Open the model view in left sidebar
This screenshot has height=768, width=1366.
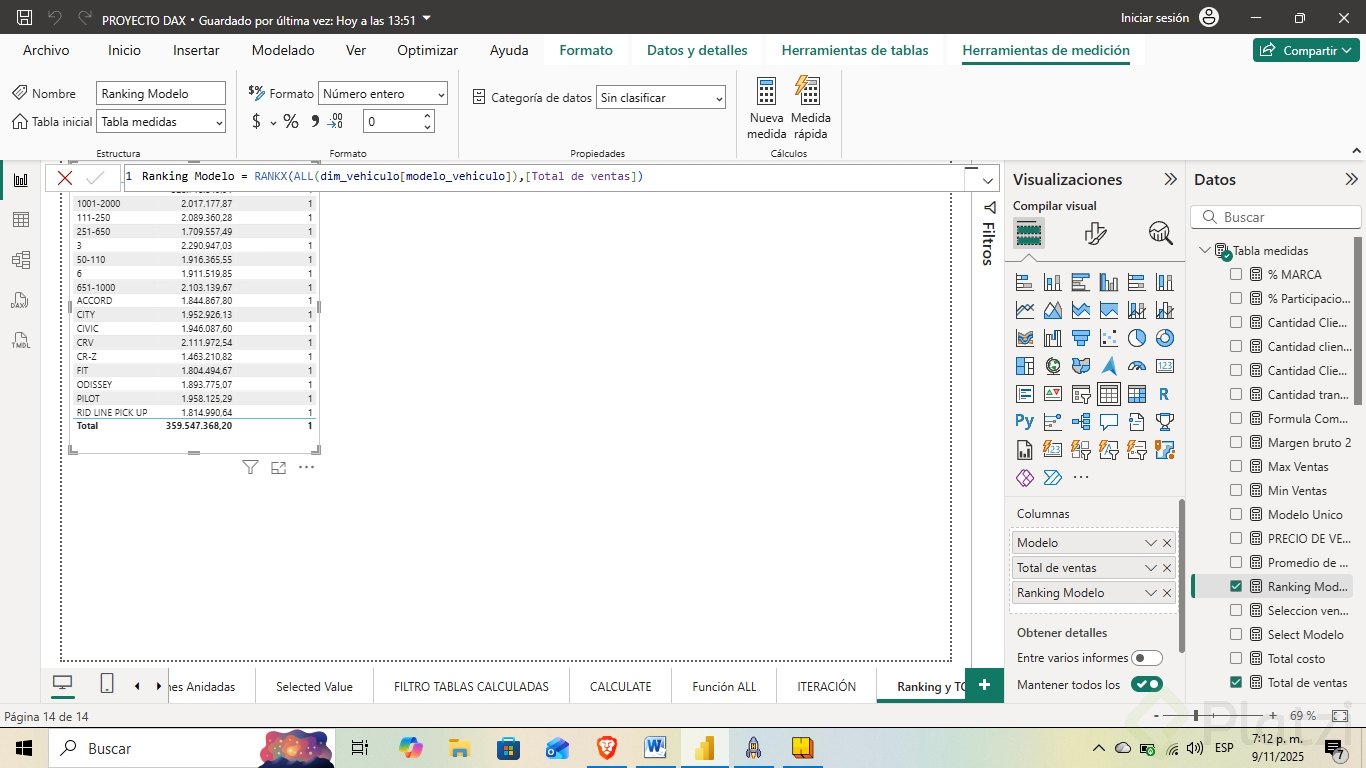[x=21, y=260]
